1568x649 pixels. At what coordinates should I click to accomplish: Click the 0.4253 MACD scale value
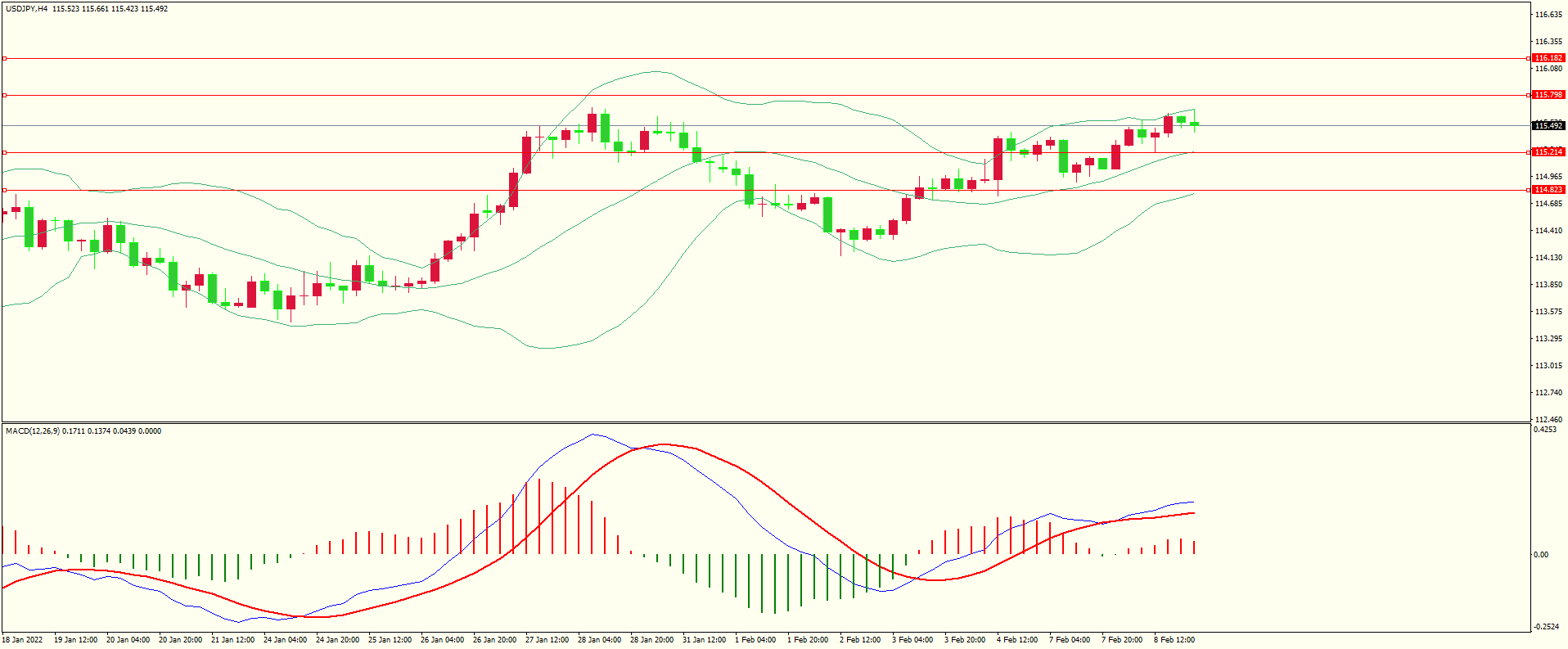coord(1545,430)
